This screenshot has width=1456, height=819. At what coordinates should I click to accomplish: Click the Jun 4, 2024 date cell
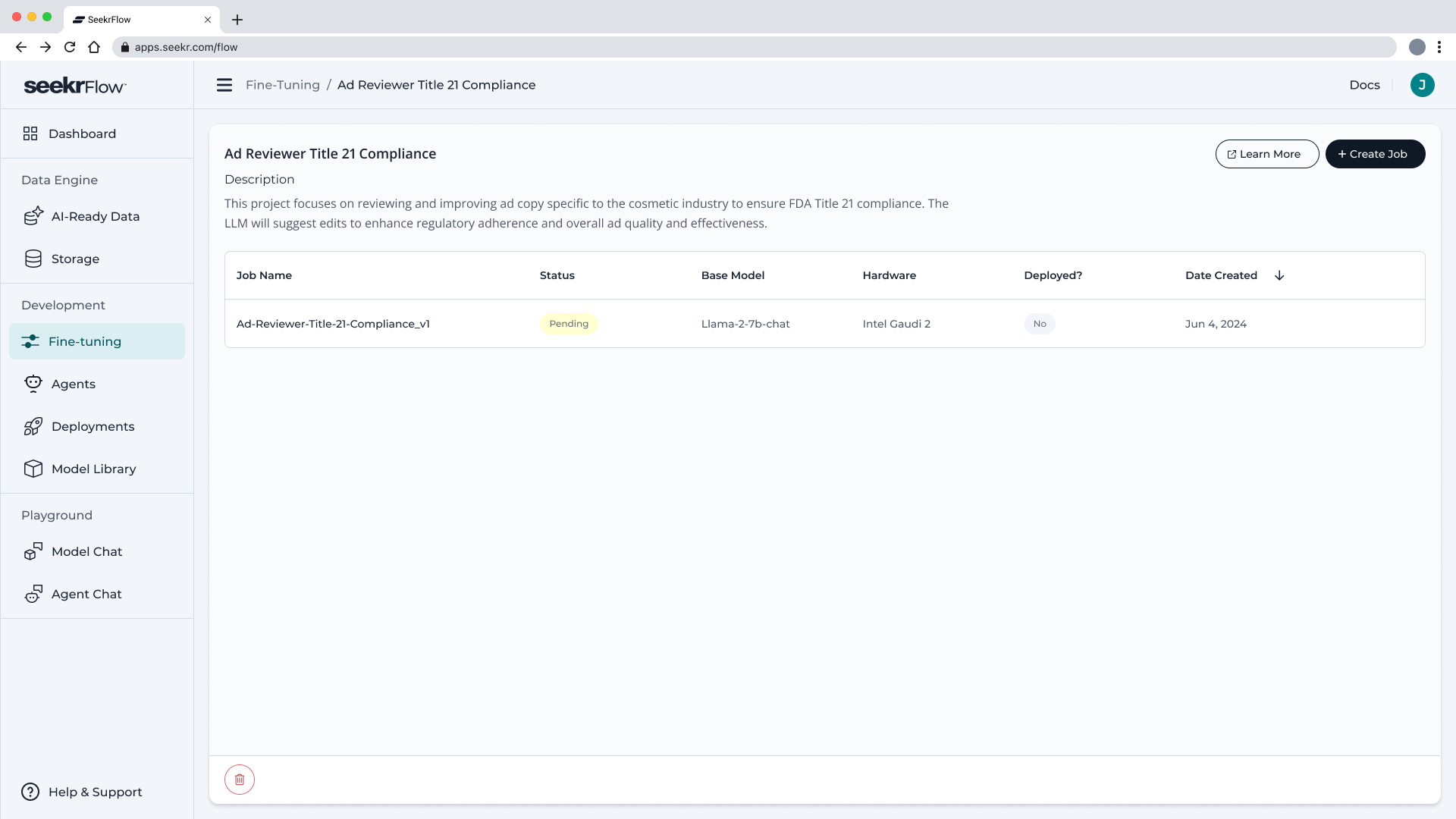tap(1216, 324)
